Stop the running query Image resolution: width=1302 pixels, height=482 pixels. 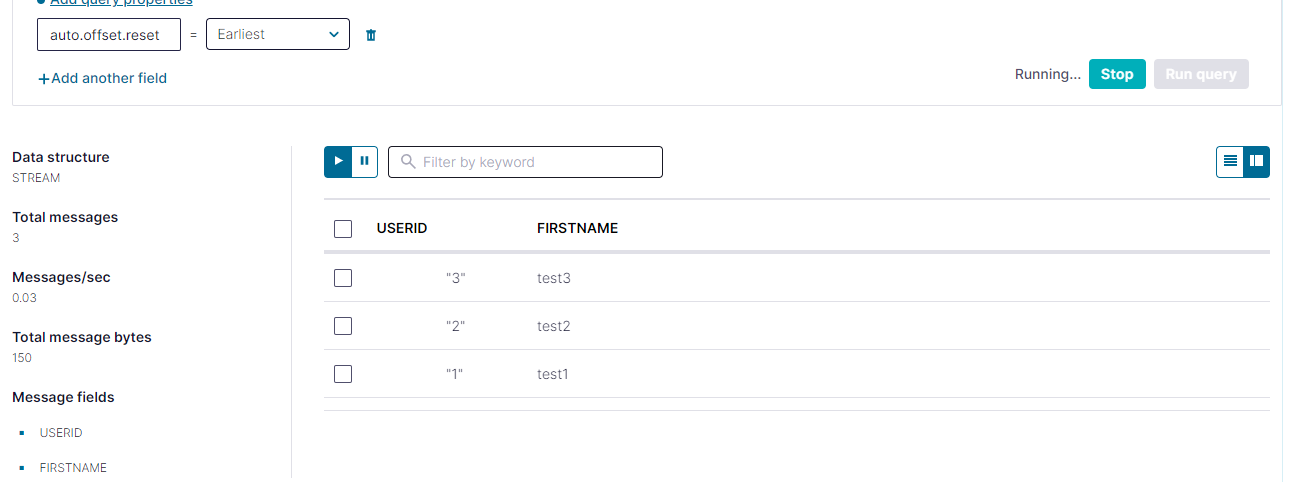coord(1117,74)
